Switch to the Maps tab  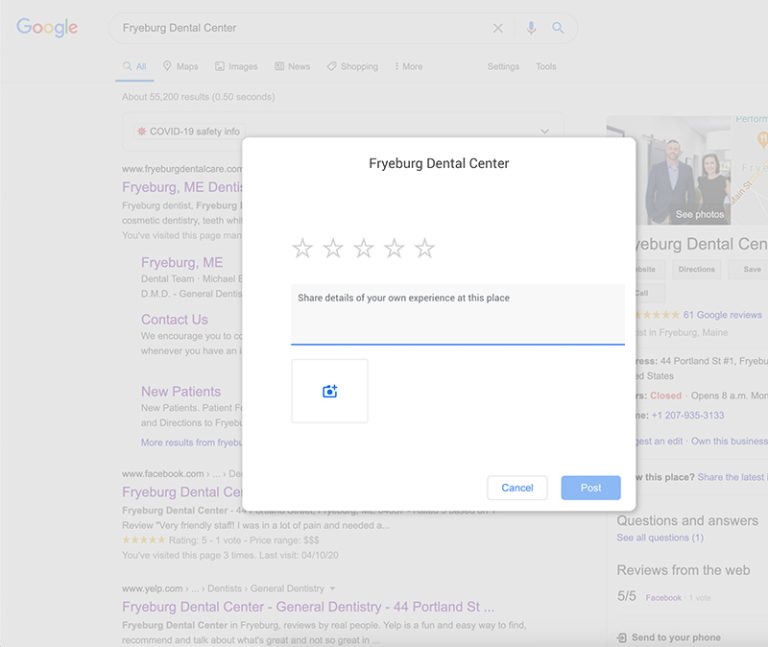point(181,66)
